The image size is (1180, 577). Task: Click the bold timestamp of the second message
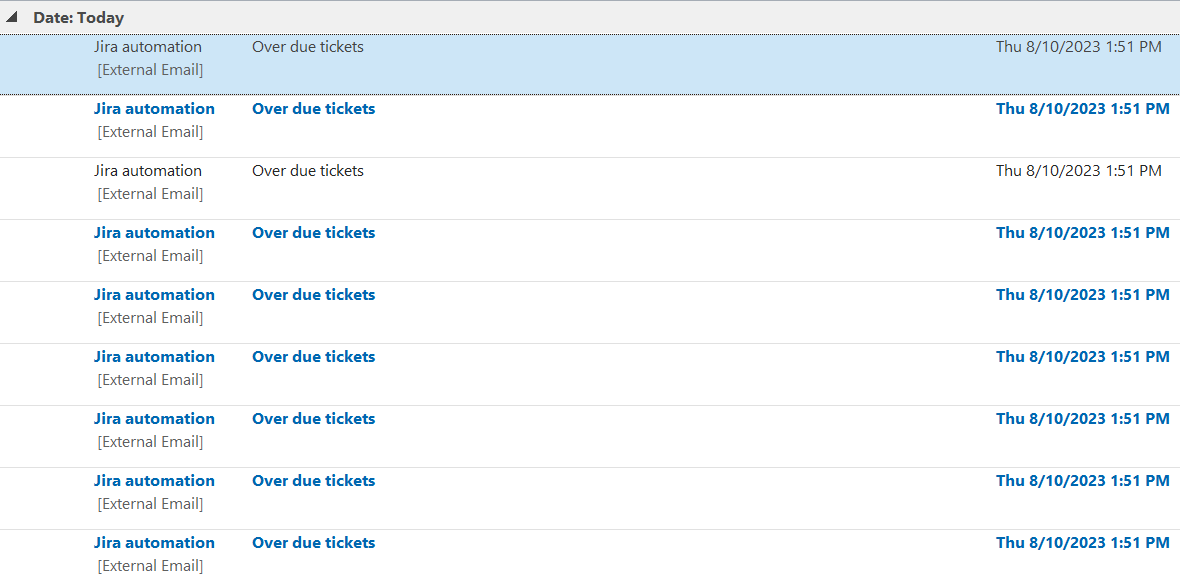click(x=1083, y=108)
